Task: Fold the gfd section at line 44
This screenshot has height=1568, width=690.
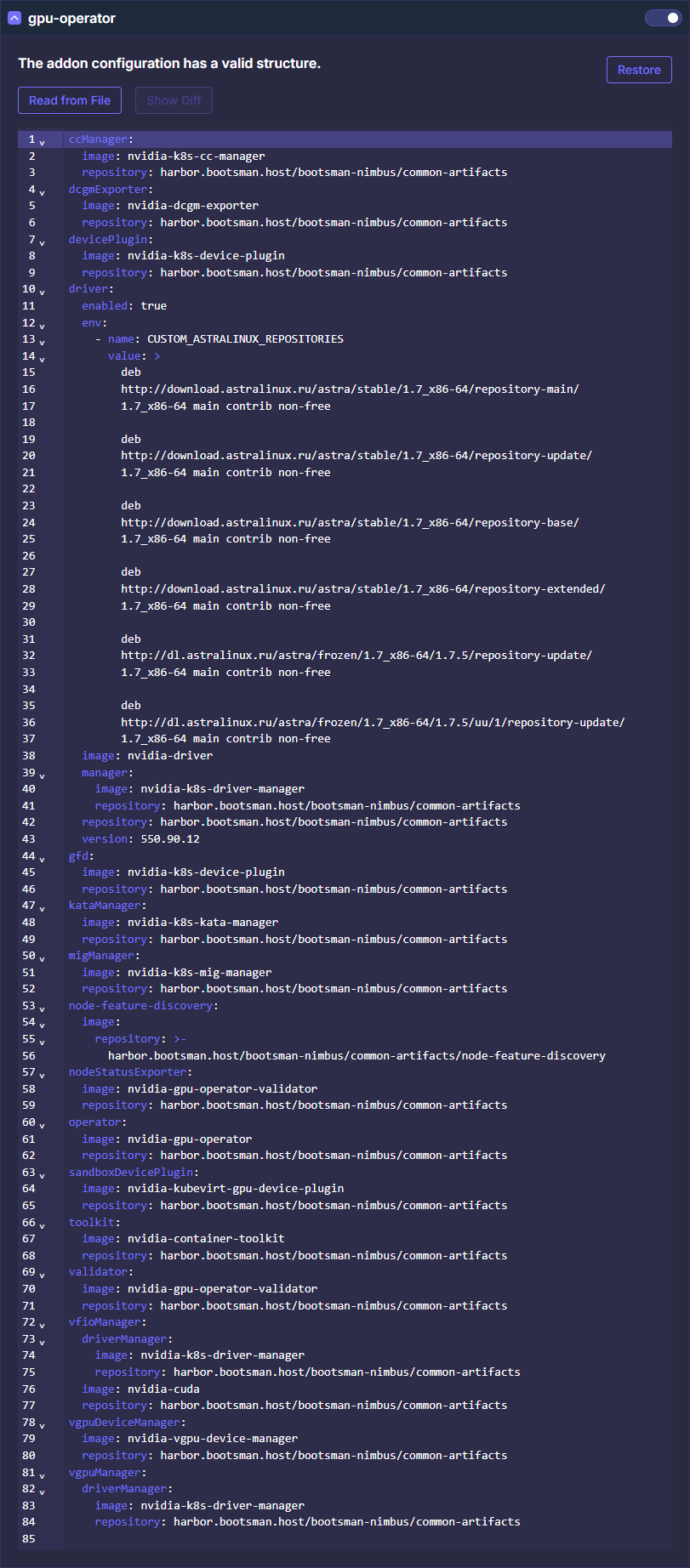Action: pyautogui.click(x=43, y=859)
